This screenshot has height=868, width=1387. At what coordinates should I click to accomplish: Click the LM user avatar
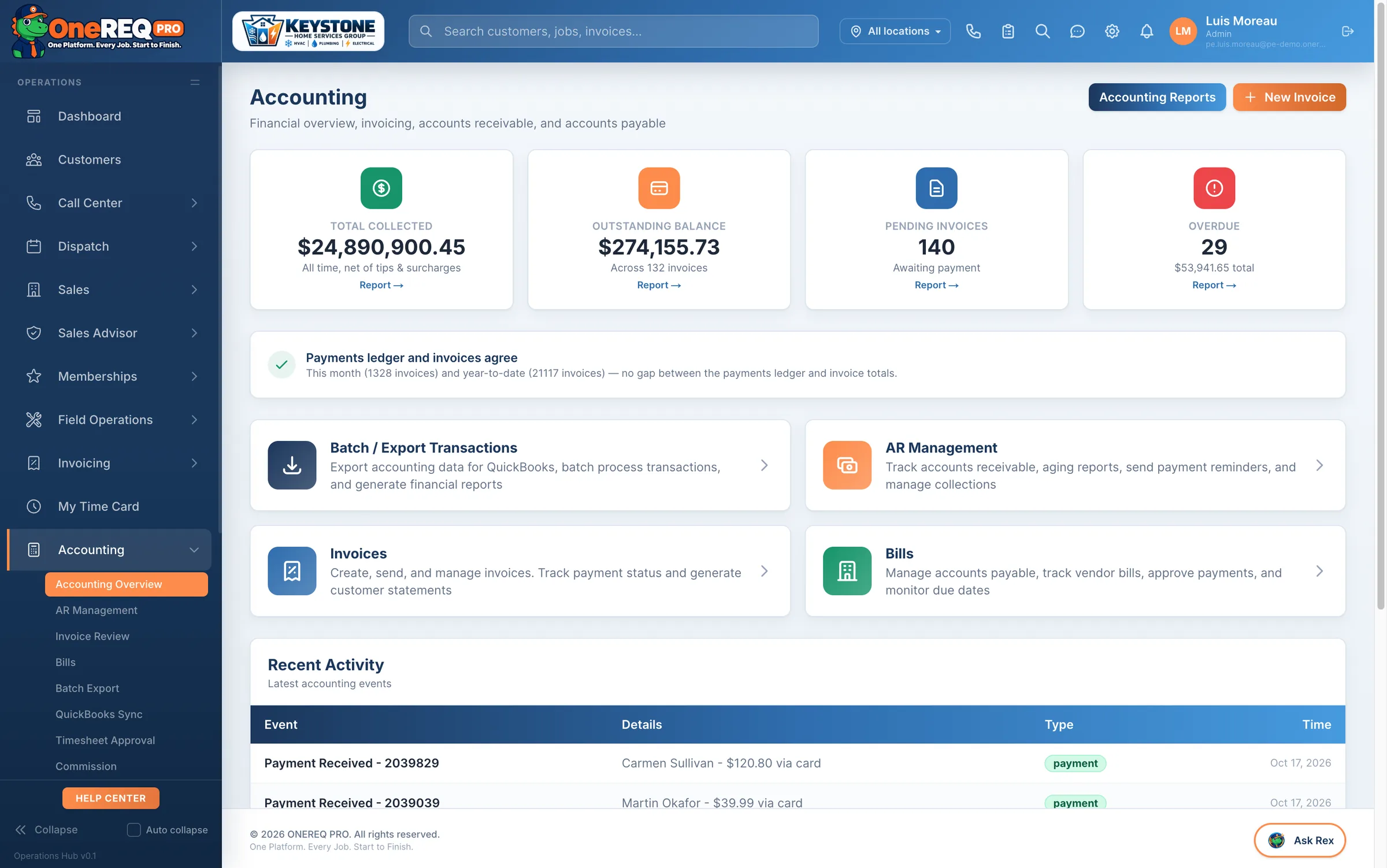(x=1183, y=31)
